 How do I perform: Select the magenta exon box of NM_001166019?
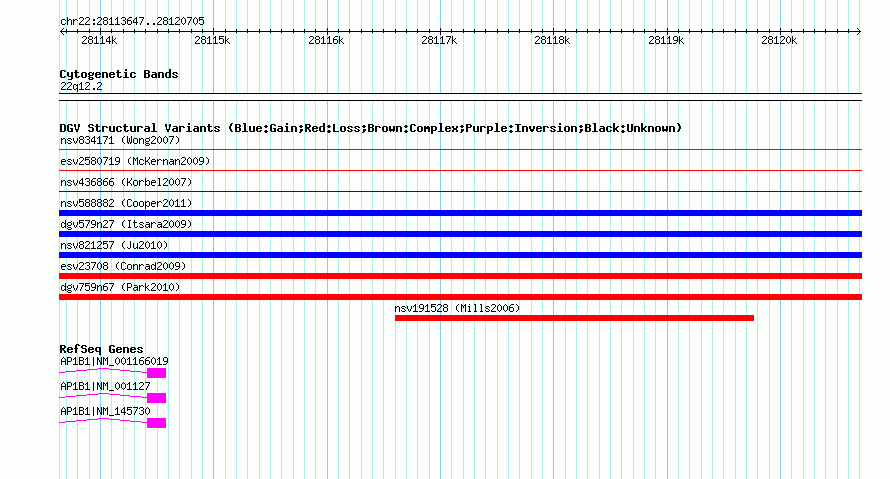[157, 373]
